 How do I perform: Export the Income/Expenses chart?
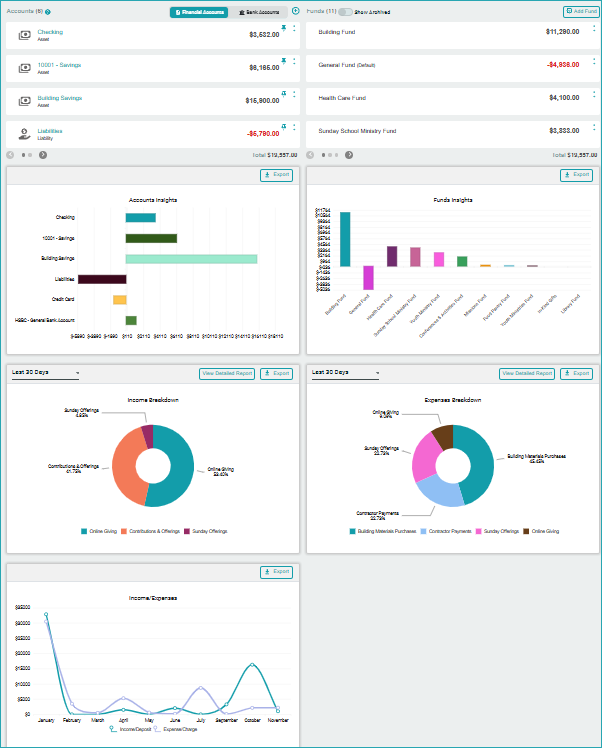[x=277, y=572]
